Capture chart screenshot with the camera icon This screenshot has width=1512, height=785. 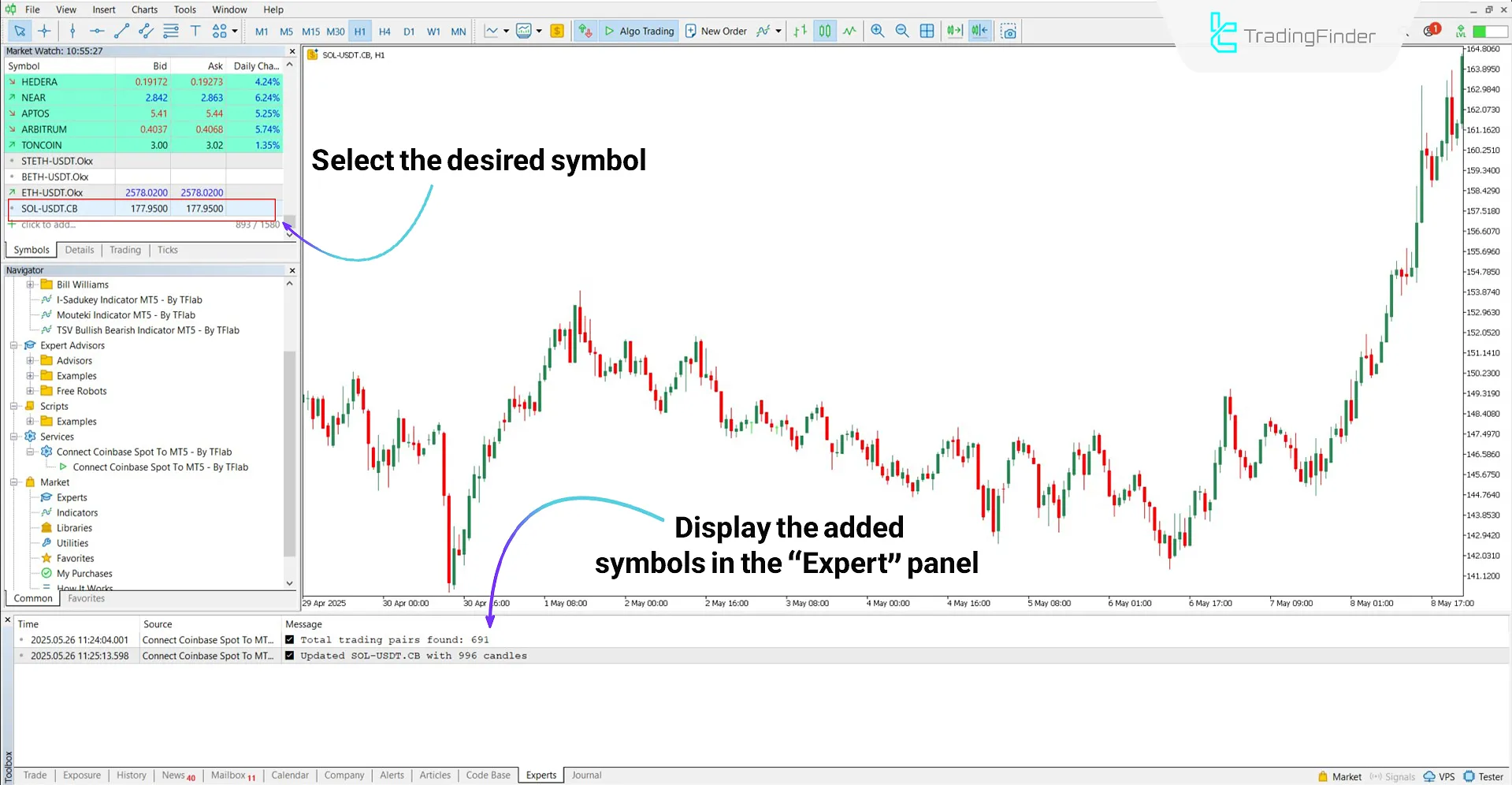point(1009,31)
